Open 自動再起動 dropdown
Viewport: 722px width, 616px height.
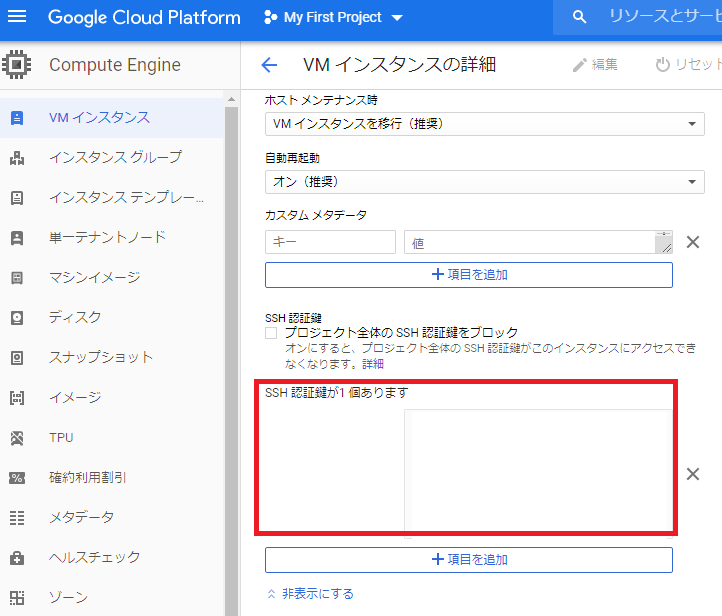click(484, 182)
